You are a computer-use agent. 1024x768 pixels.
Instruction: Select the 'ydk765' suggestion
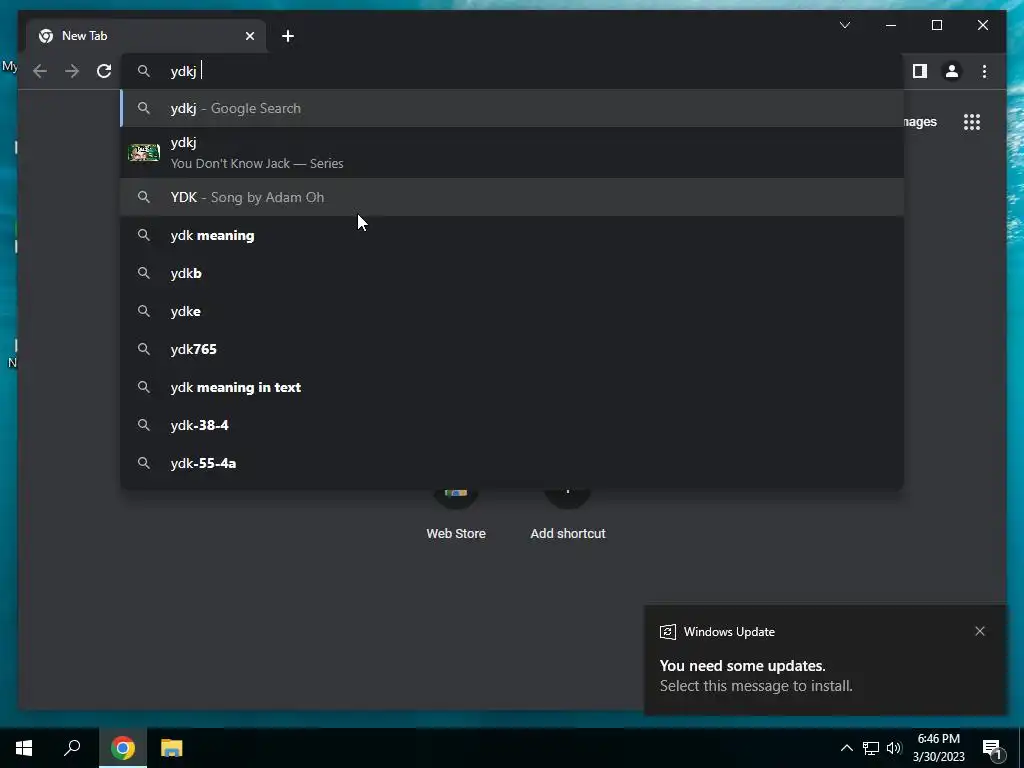coord(512,349)
